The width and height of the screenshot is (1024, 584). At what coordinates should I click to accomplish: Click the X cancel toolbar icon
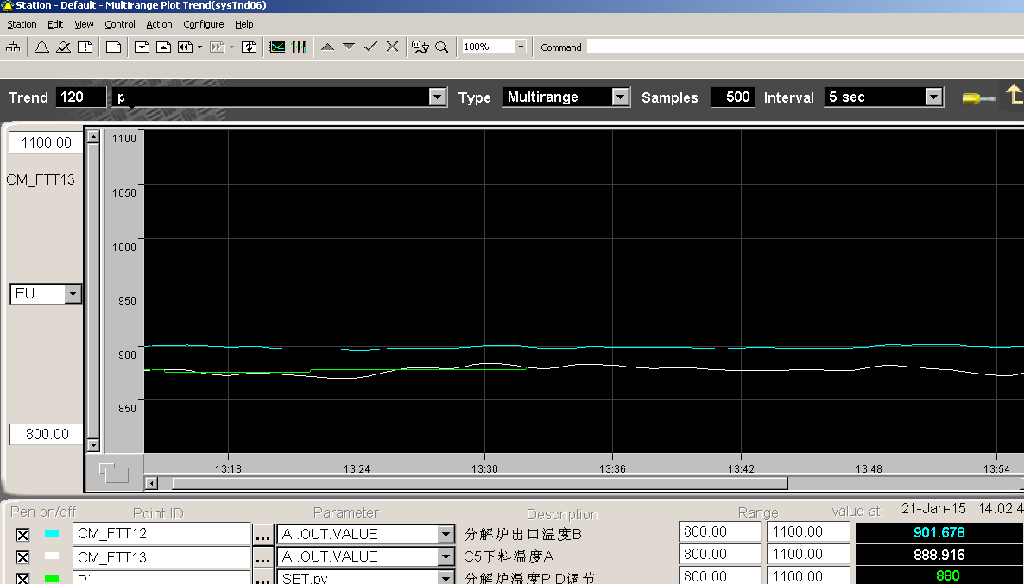pos(392,47)
